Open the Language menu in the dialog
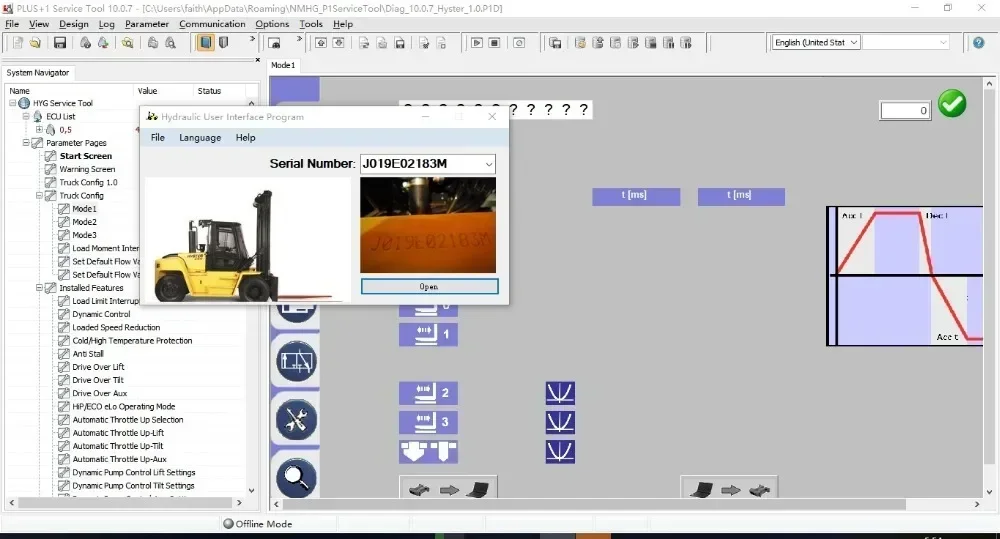This screenshot has height=539, width=1000. [x=200, y=138]
